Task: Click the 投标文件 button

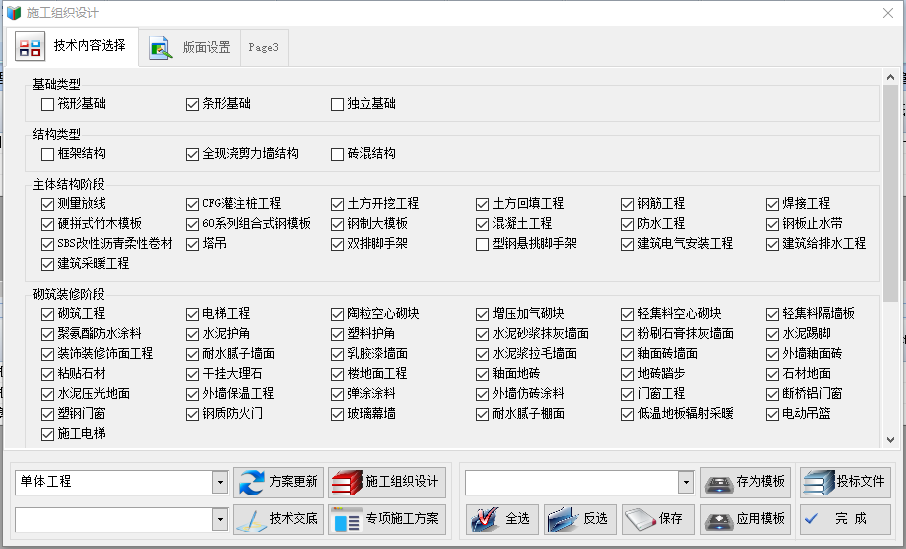Action: pyautogui.click(x=846, y=482)
